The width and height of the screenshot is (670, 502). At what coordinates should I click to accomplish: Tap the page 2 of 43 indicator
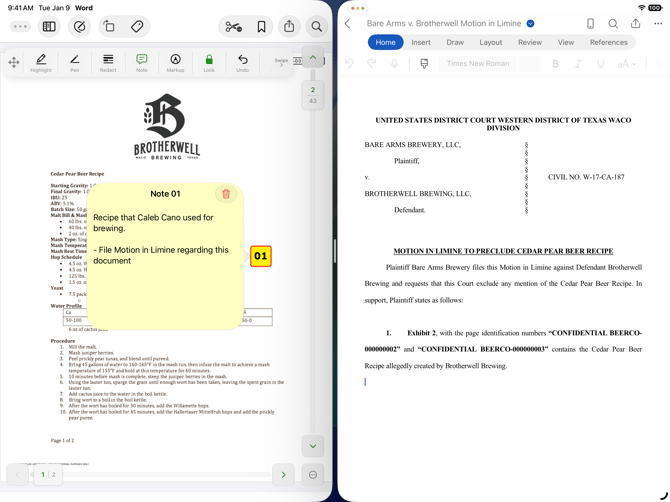pyautogui.click(x=313, y=95)
